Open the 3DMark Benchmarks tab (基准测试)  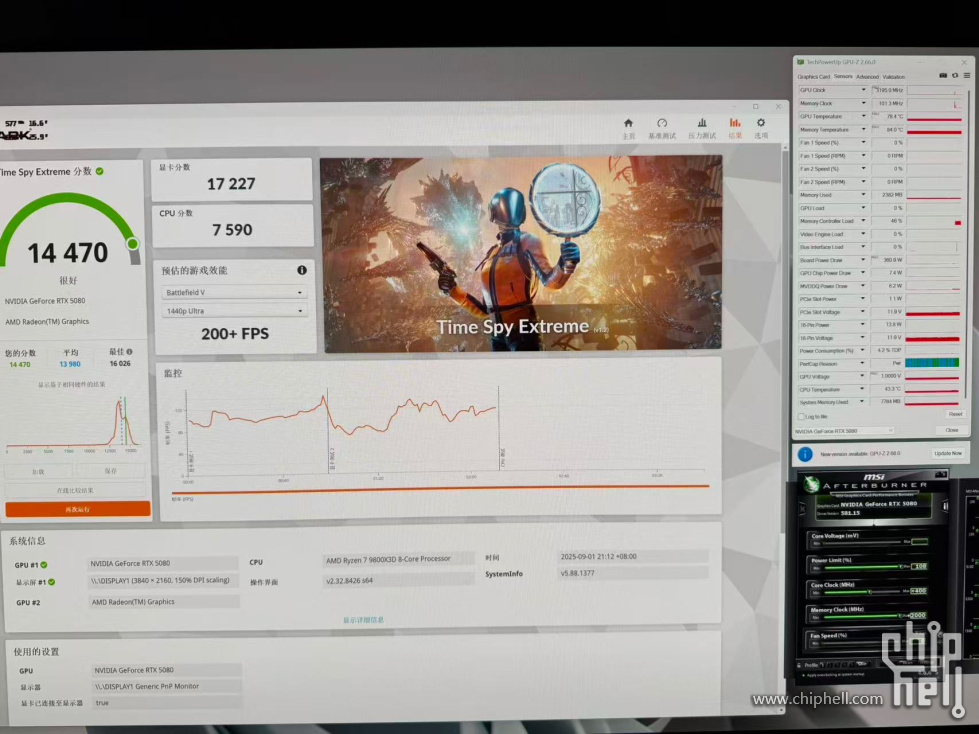[x=662, y=128]
